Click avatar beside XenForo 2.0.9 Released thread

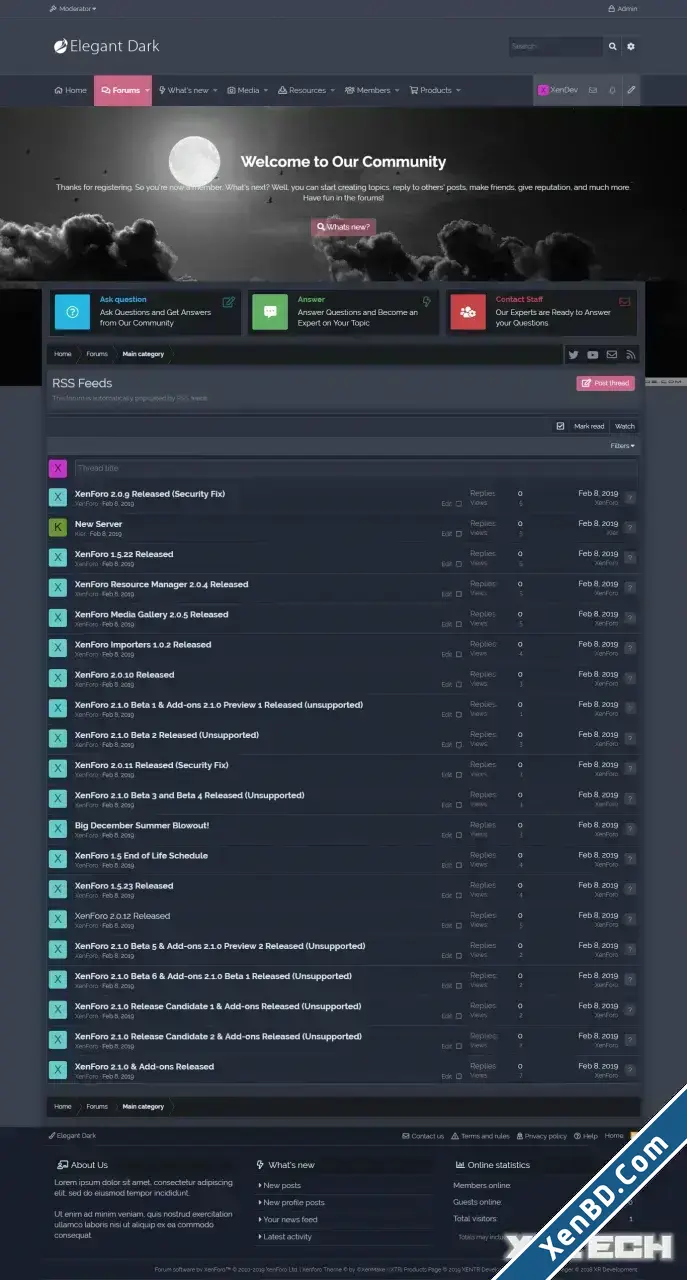pyautogui.click(x=58, y=498)
